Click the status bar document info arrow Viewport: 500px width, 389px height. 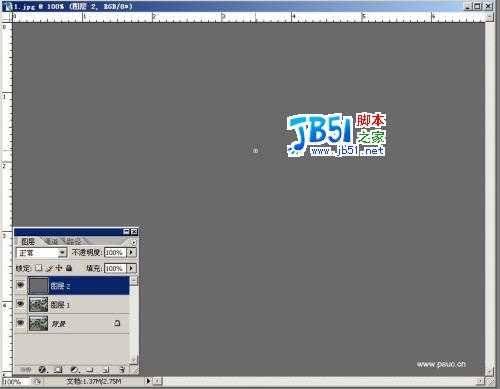coord(148,381)
